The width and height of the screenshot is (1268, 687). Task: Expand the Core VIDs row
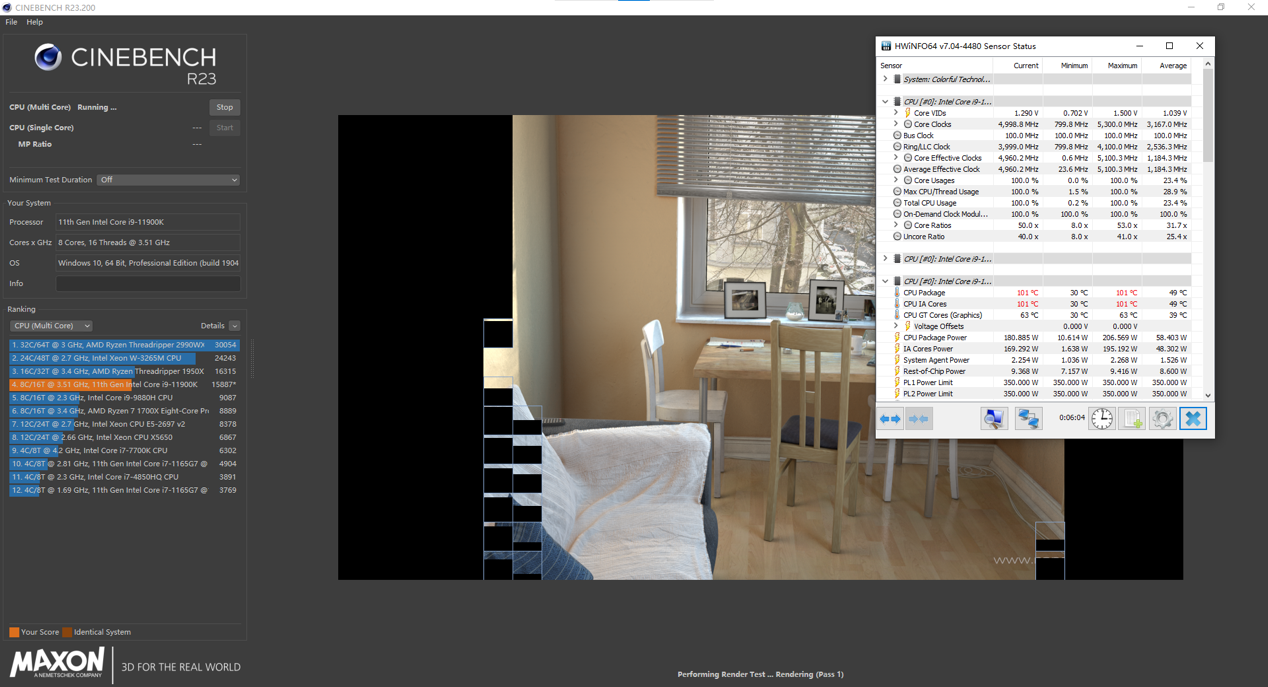896,113
